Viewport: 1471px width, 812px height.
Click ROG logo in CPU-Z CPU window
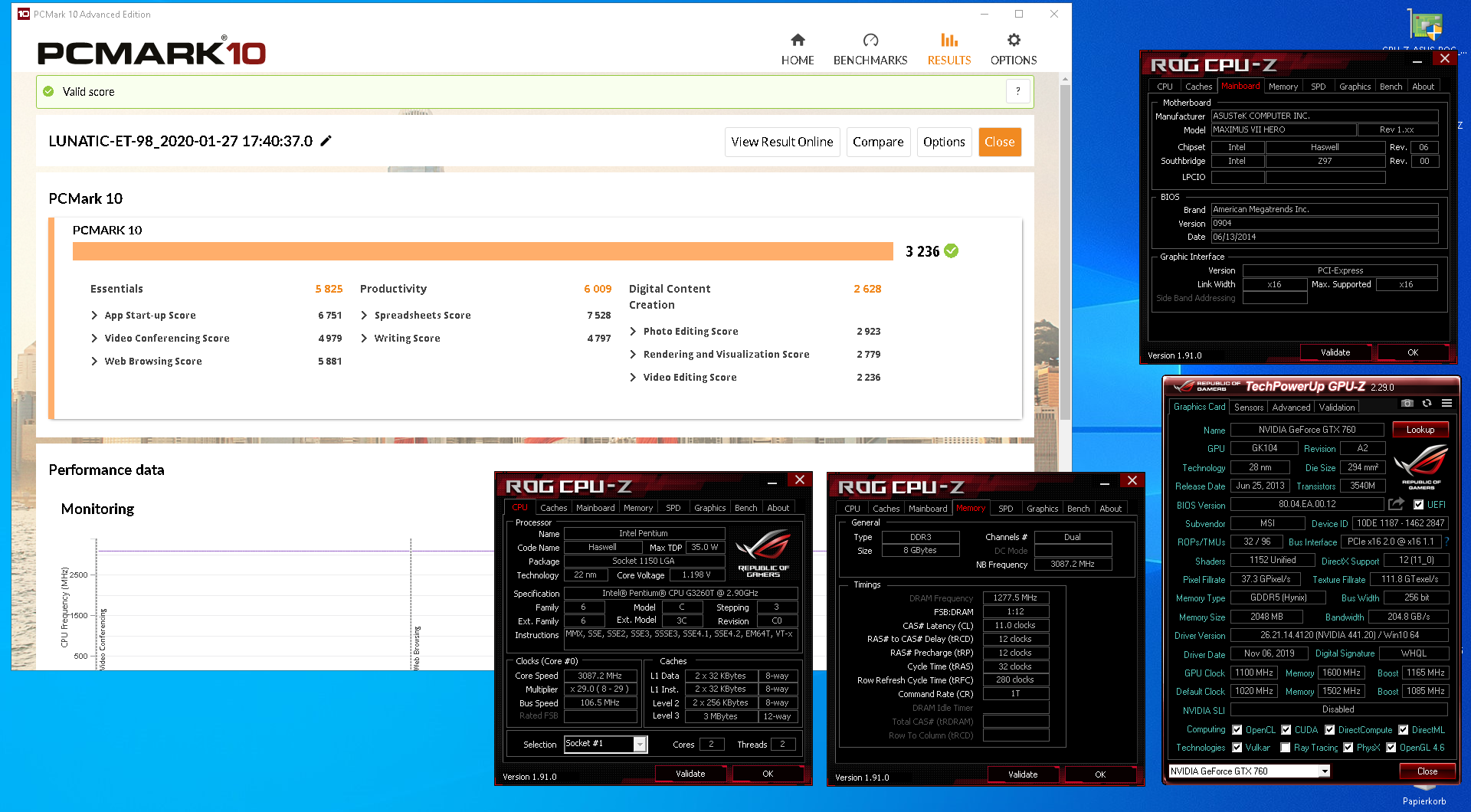point(762,553)
